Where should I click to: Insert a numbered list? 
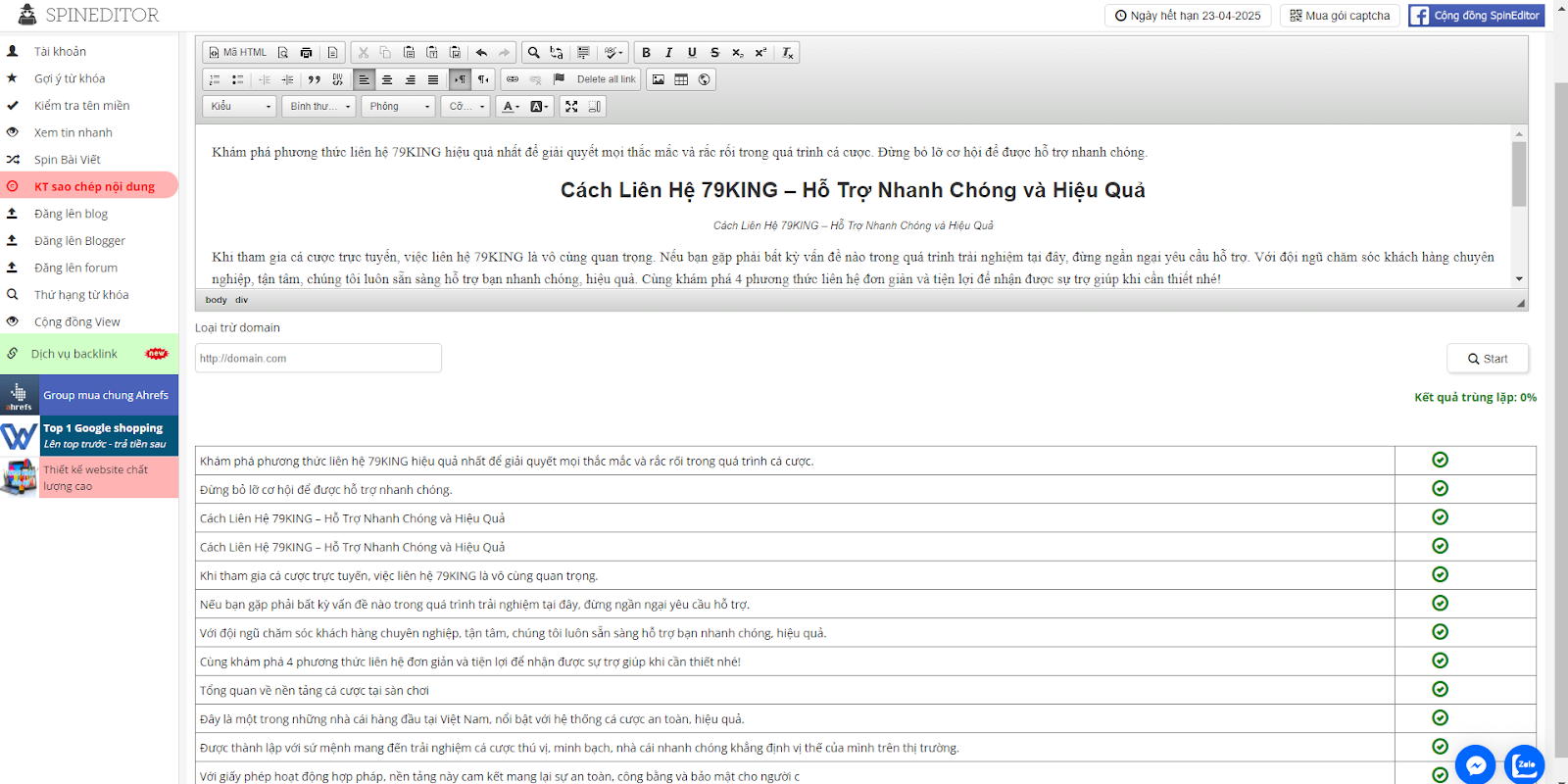pyautogui.click(x=215, y=79)
